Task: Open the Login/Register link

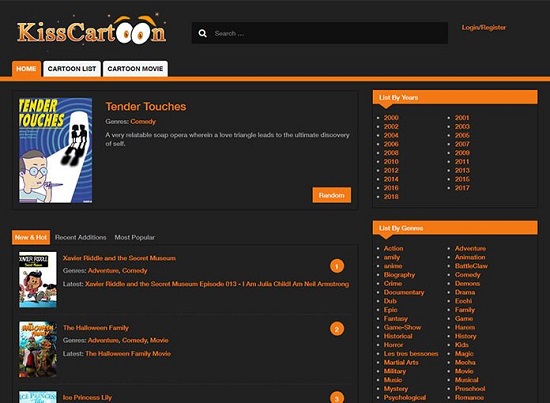Action: [x=483, y=27]
